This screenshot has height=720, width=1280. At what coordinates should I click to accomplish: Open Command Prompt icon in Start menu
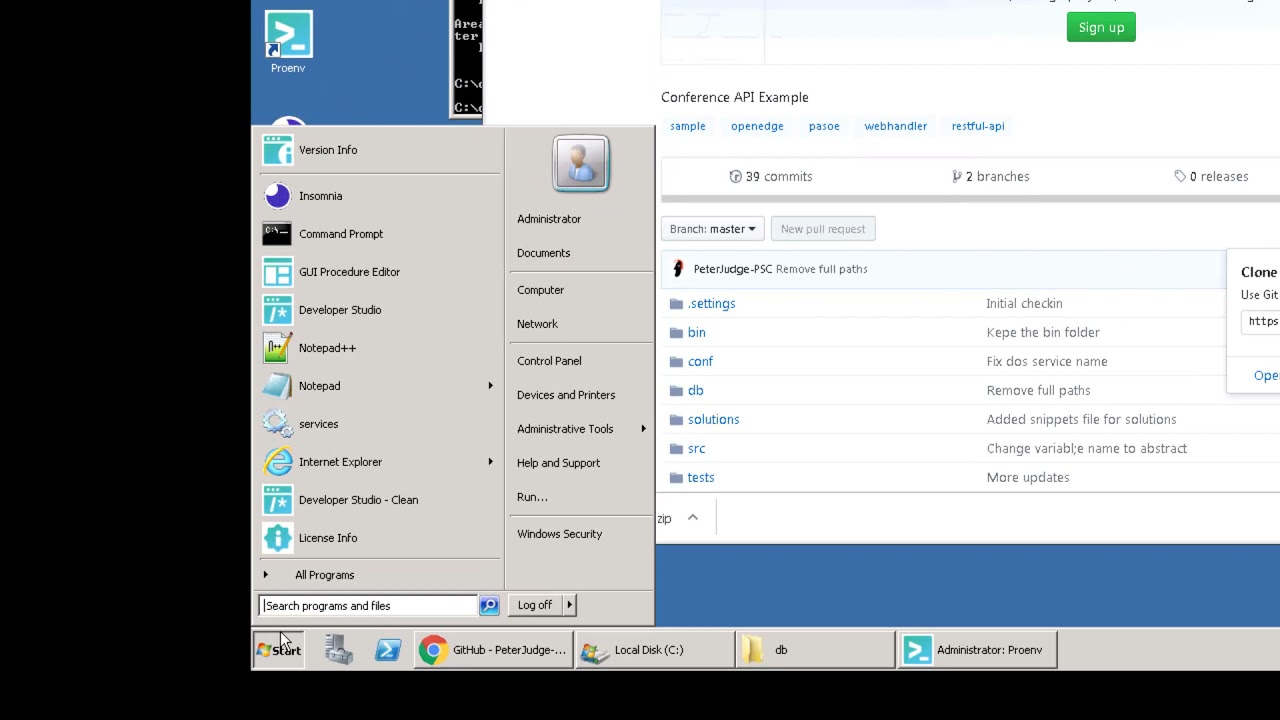pyautogui.click(x=277, y=234)
